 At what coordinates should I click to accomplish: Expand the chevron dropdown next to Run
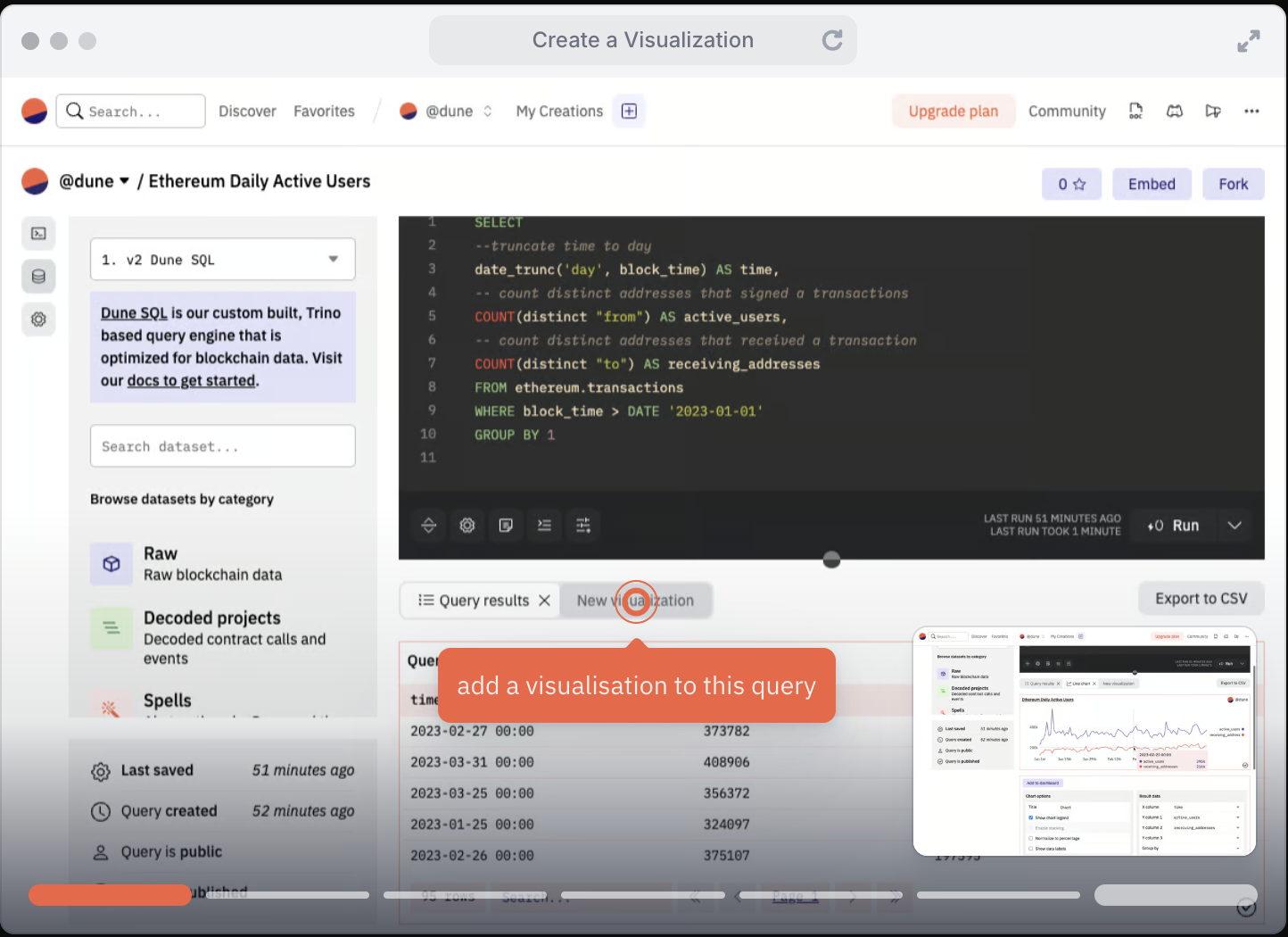[x=1234, y=526]
